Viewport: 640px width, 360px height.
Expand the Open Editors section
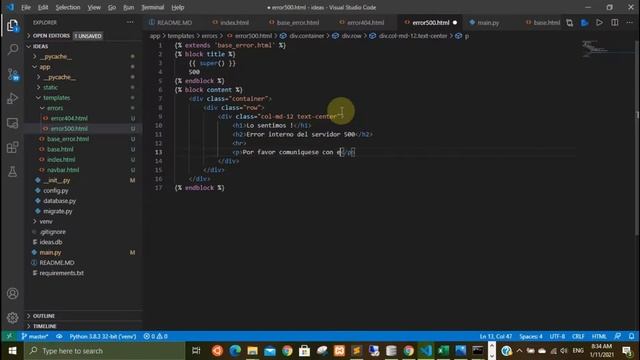coord(51,36)
